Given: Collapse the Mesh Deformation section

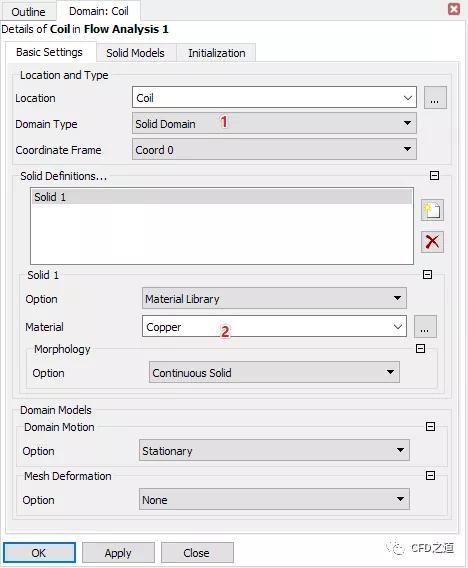Looking at the screenshot, I should (430, 476).
